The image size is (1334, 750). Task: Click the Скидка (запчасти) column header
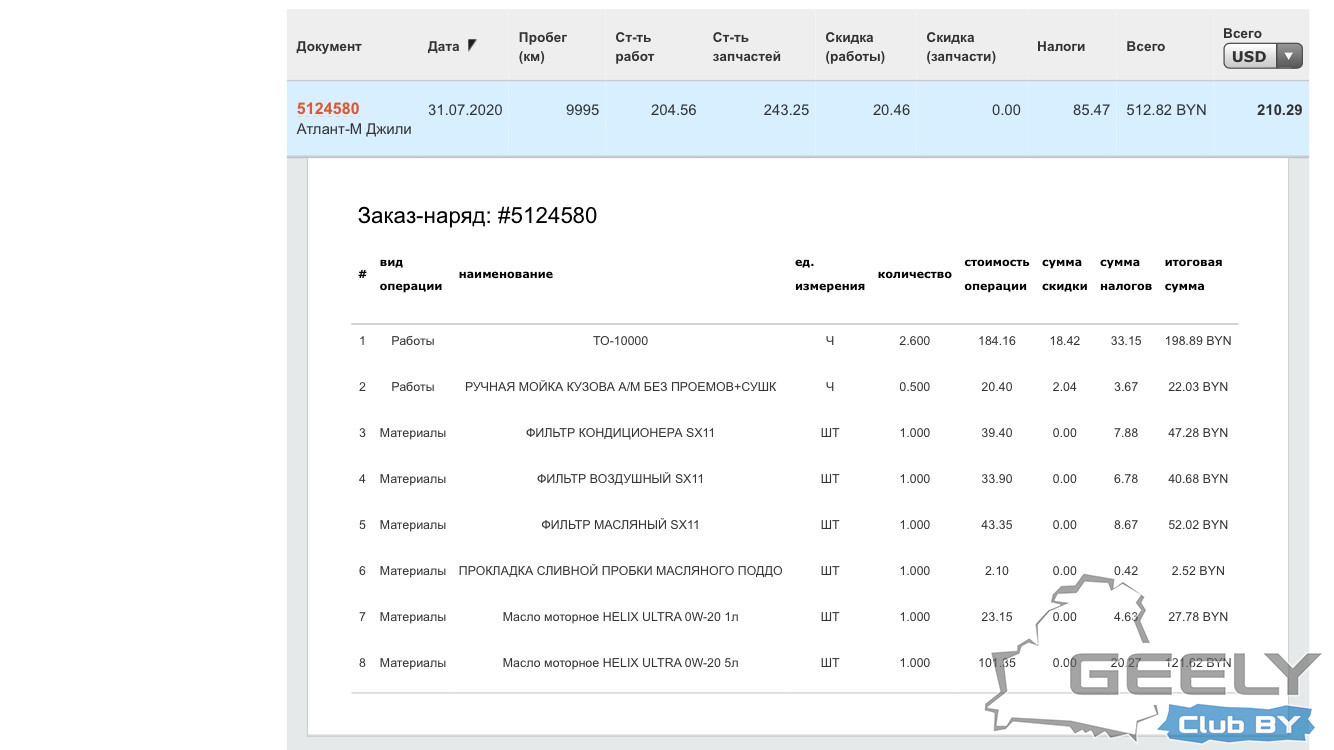coord(961,46)
